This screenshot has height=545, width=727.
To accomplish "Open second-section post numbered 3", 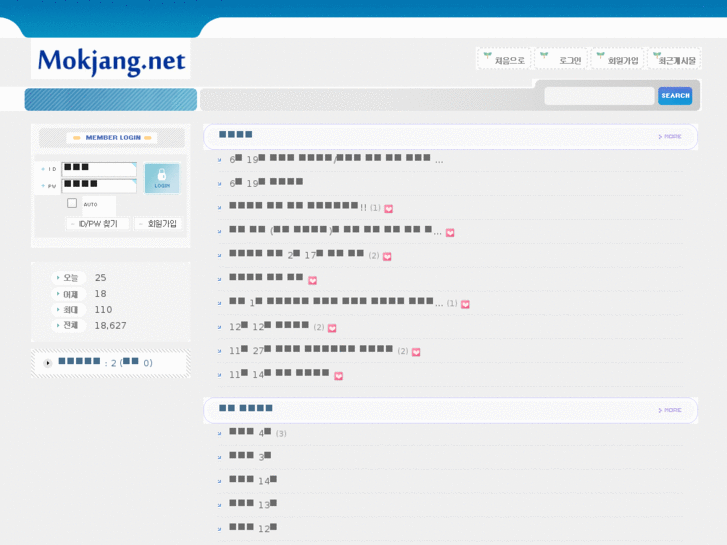I will (250, 456).
